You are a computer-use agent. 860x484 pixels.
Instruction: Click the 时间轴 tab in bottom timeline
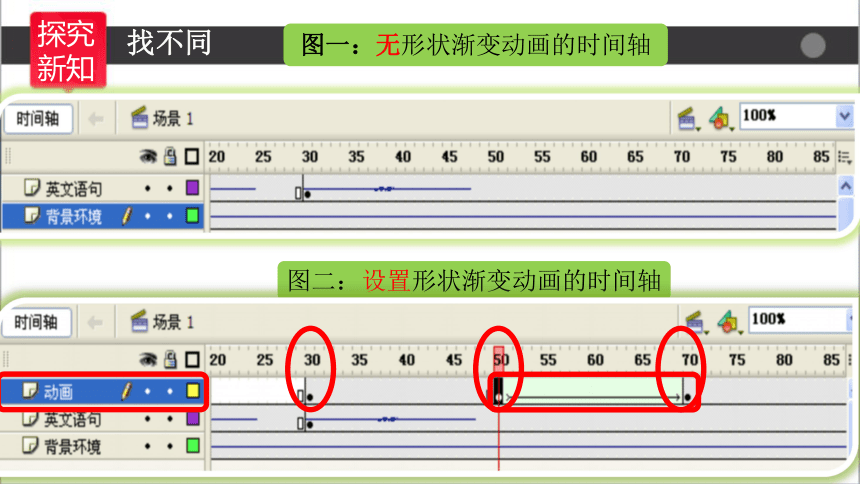click(x=36, y=322)
